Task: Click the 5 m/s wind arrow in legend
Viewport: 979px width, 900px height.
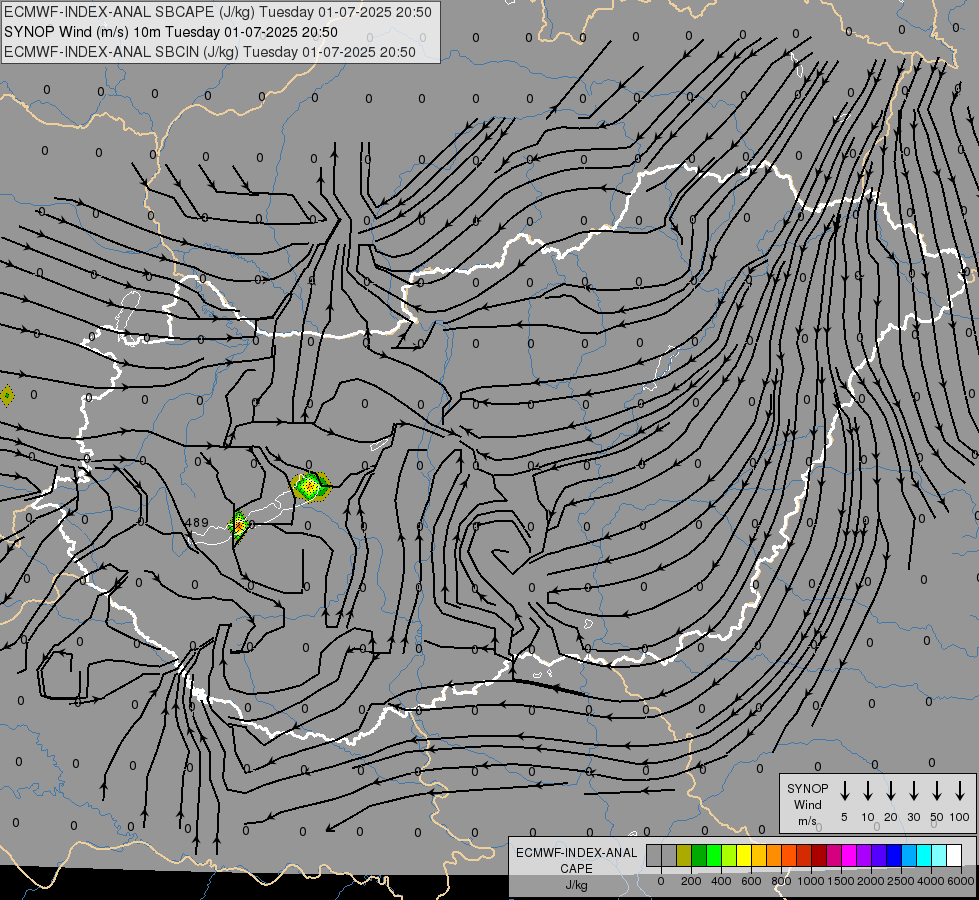Action: point(844,791)
